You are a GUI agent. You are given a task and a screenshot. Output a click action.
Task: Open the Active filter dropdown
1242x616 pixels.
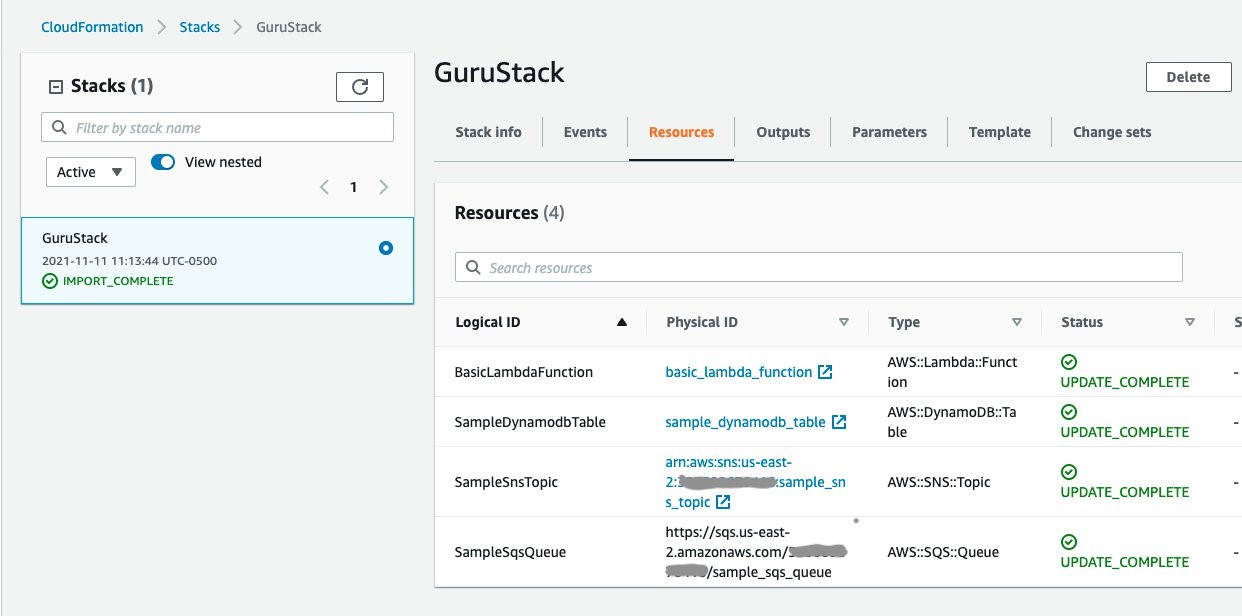point(91,172)
